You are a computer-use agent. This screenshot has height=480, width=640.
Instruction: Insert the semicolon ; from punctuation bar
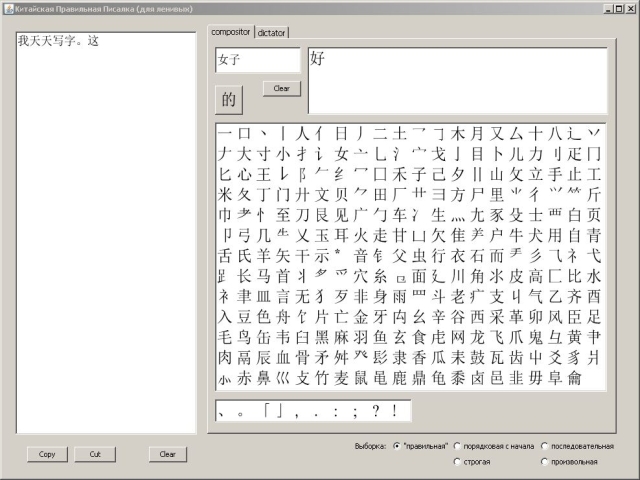(x=356, y=412)
